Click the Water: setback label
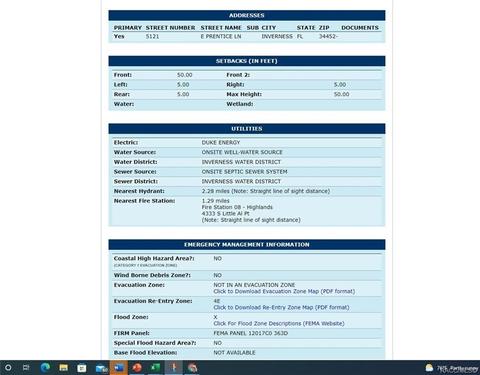The height and width of the screenshot is (375, 480). 124,104
